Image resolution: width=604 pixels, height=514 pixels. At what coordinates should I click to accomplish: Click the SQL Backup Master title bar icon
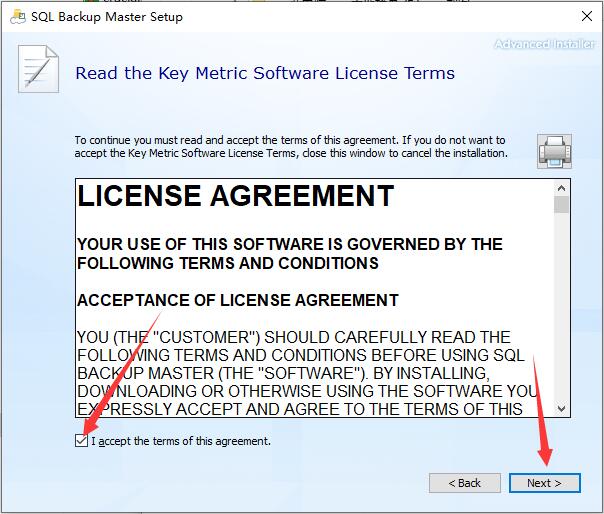click(18, 17)
